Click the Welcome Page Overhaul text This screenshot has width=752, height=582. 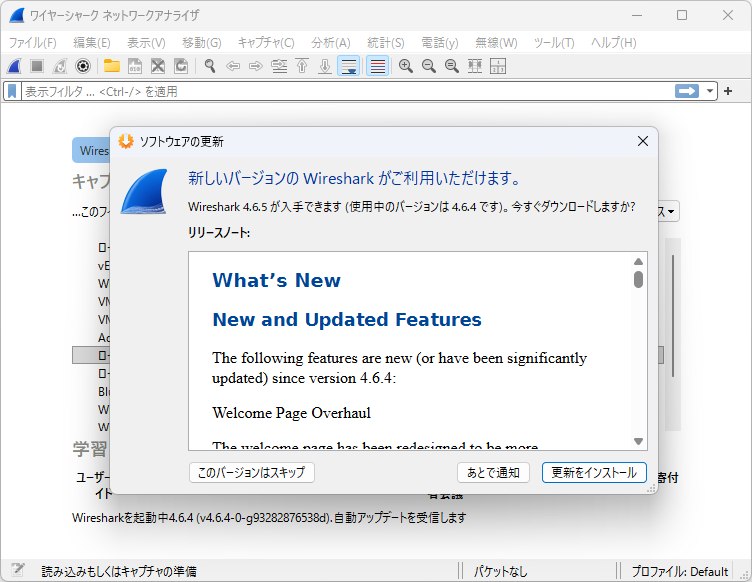(291, 413)
